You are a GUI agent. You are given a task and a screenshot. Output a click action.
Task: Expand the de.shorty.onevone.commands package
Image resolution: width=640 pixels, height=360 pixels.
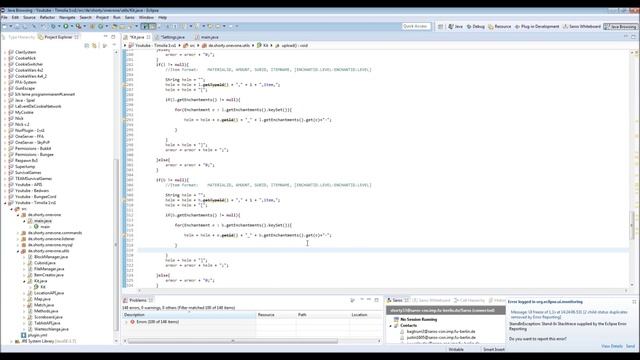[x=18, y=233]
